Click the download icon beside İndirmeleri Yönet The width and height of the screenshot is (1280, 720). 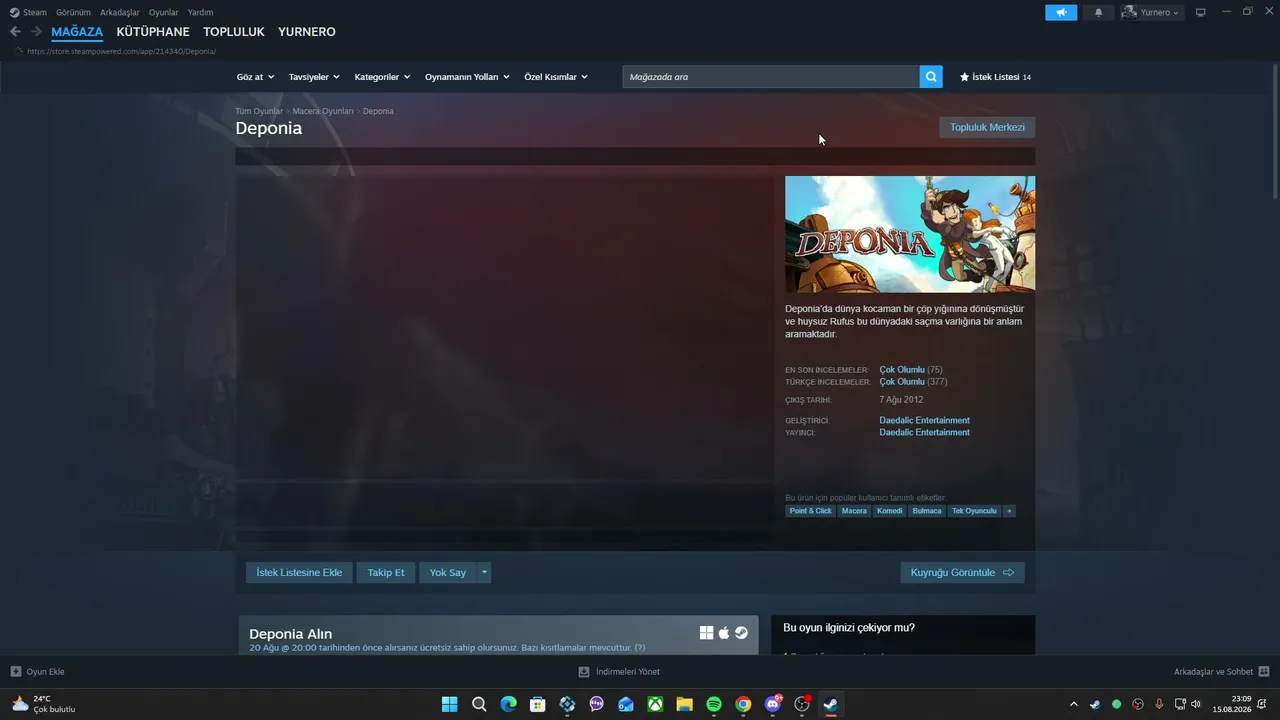[584, 672]
